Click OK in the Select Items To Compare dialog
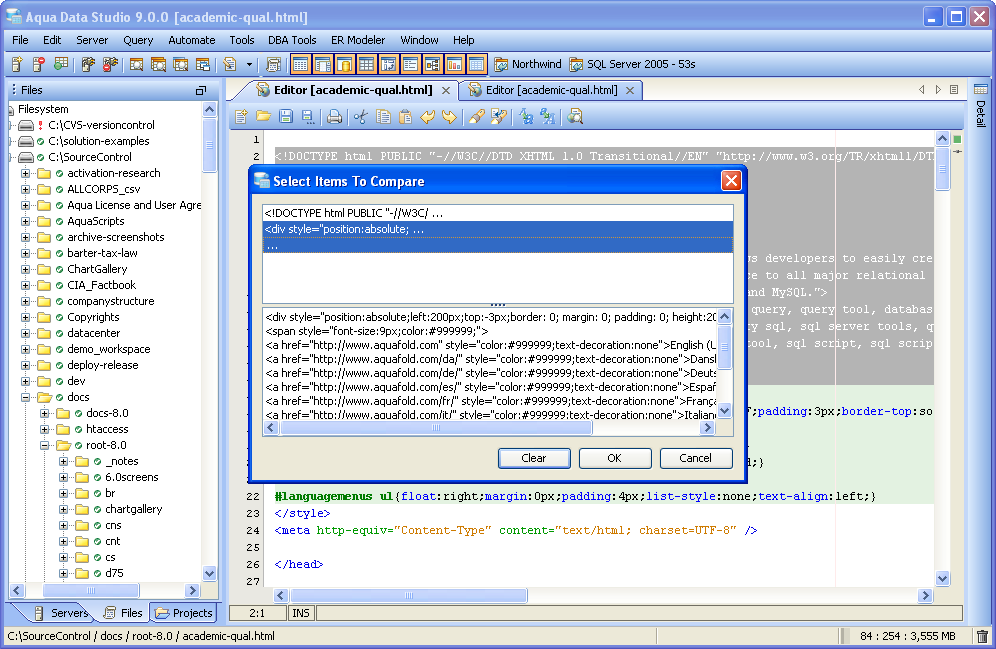The width and height of the screenshot is (996, 649). 614,458
